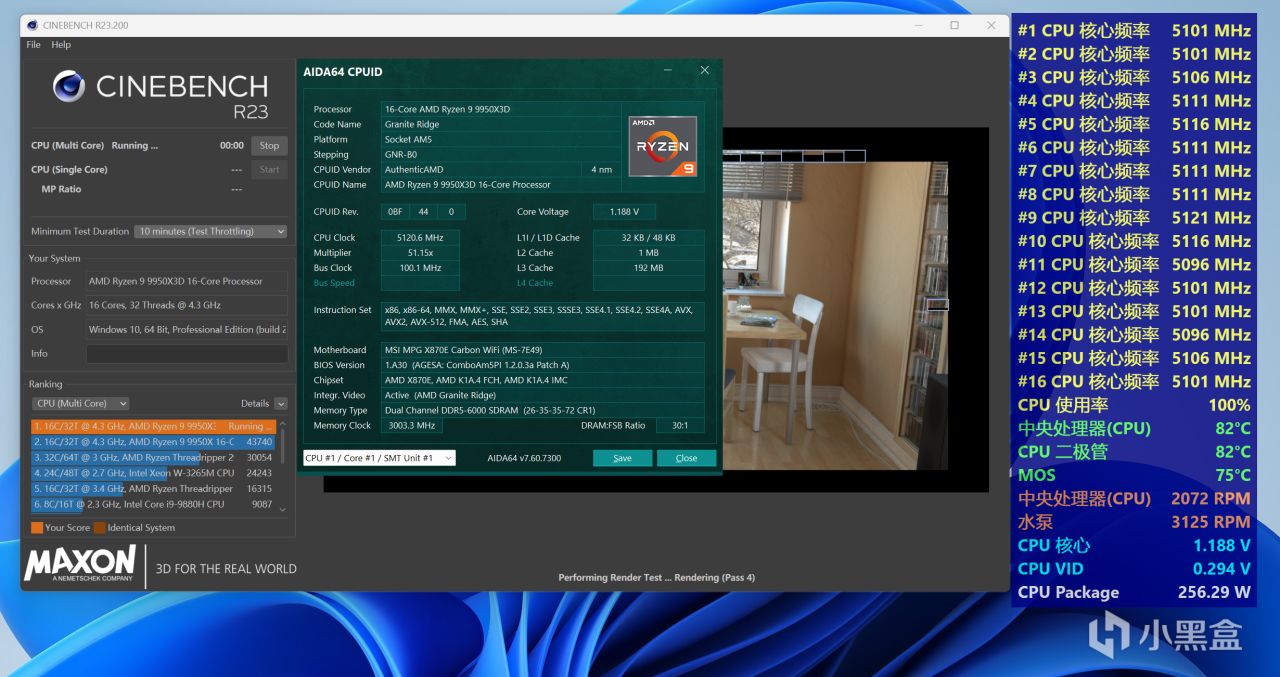Click the ranking list scrollbar down arrow

283,510
